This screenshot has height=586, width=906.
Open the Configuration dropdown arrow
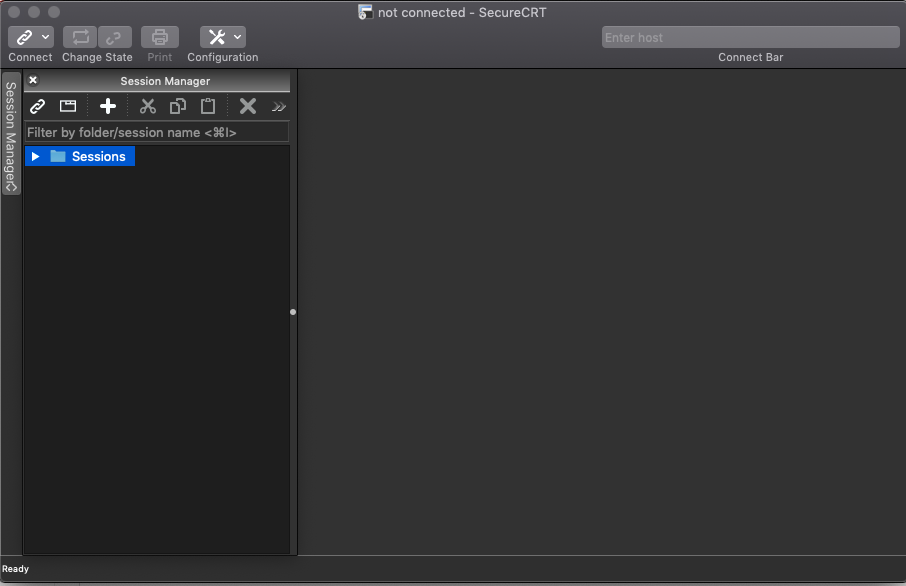(237, 36)
